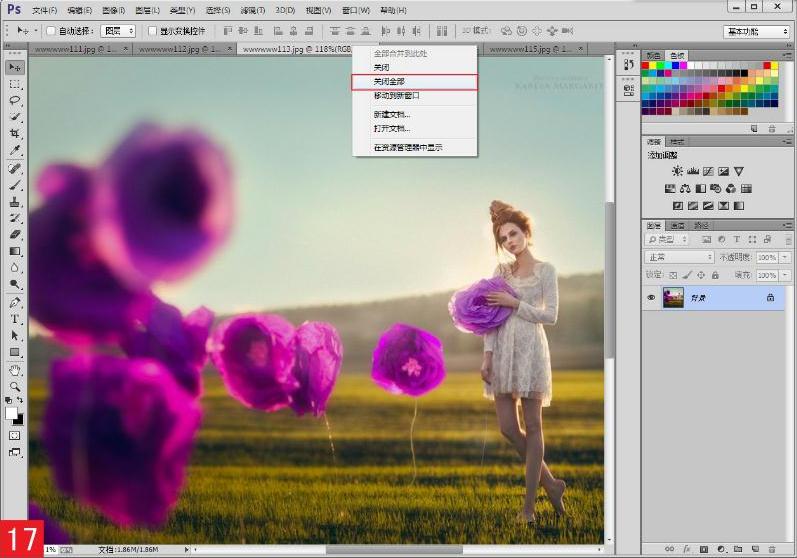Viewport: 797px width, 558px height.
Task: Add a Brightness/Contrast adjustment
Action: pyautogui.click(x=677, y=171)
